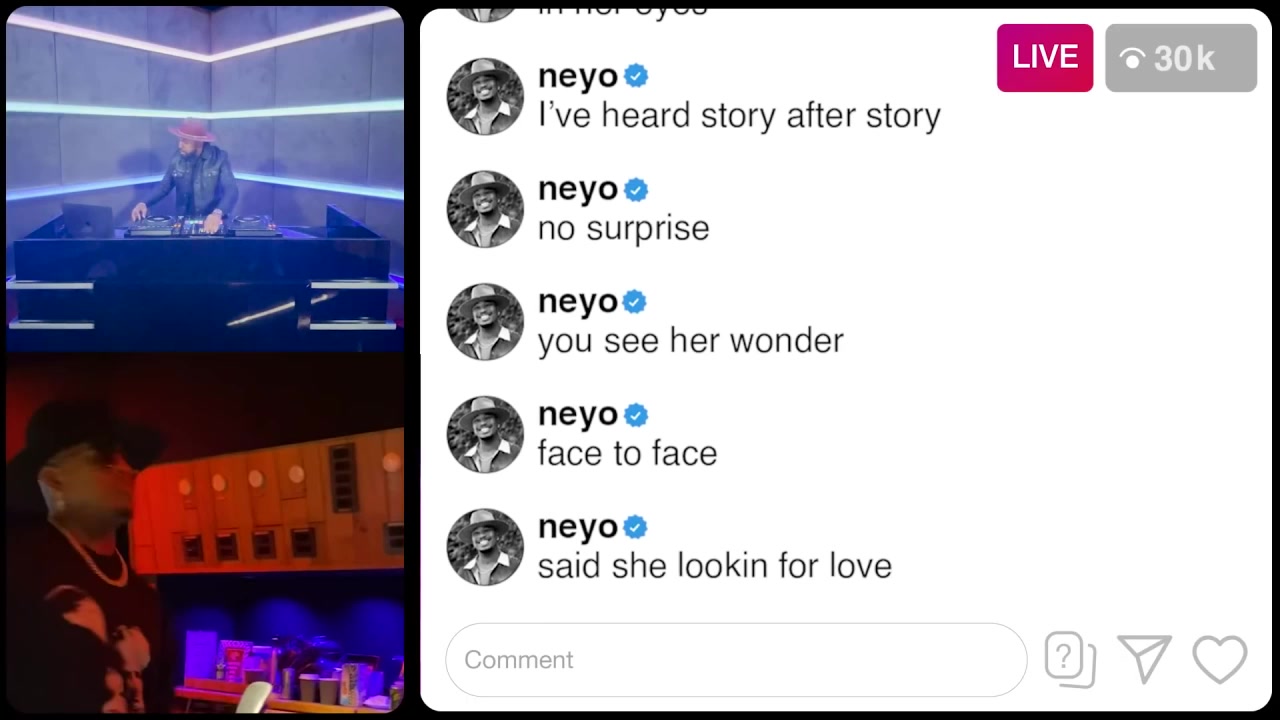This screenshot has width=1280, height=720.
Task: Click the comment 'said she lookin for love'
Action: point(714,566)
